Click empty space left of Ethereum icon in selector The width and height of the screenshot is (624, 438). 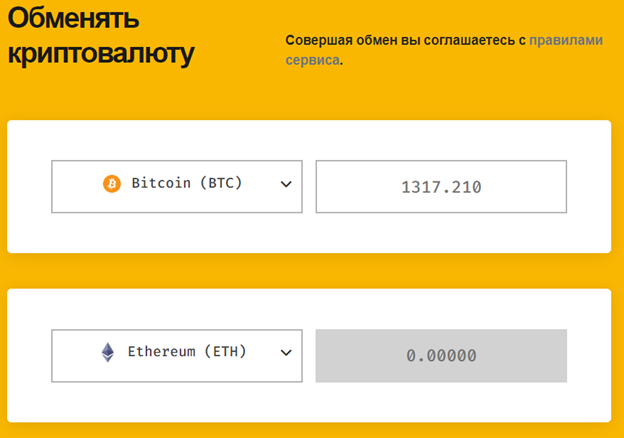(x=75, y=354)
